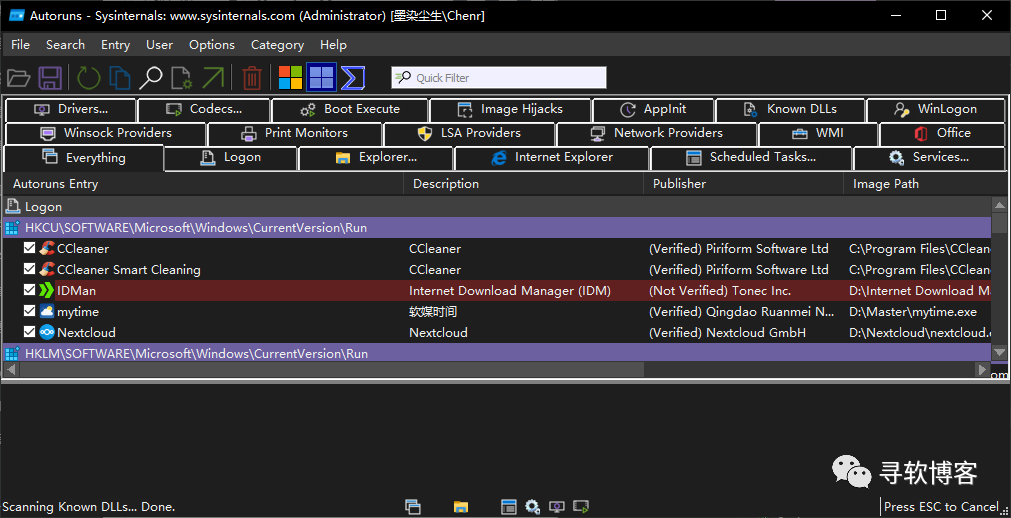Delete entry with the trash can icon
1011x518 pixels.
tap(251, 77)
